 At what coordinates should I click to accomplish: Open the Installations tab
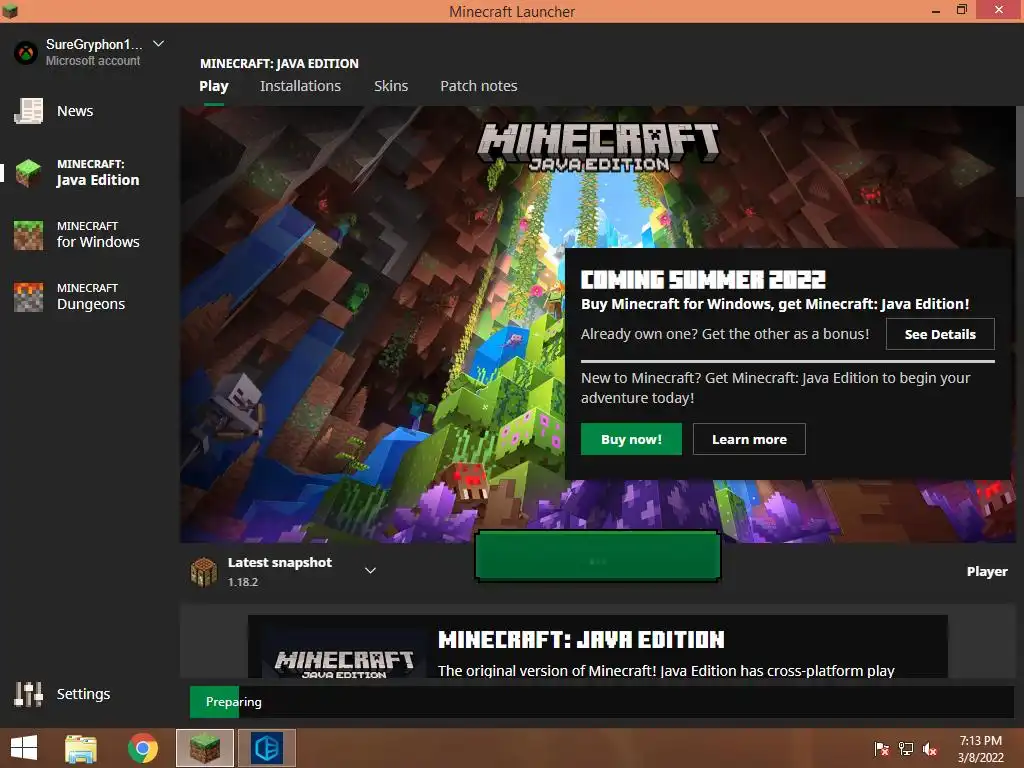(x=300, y=86)
